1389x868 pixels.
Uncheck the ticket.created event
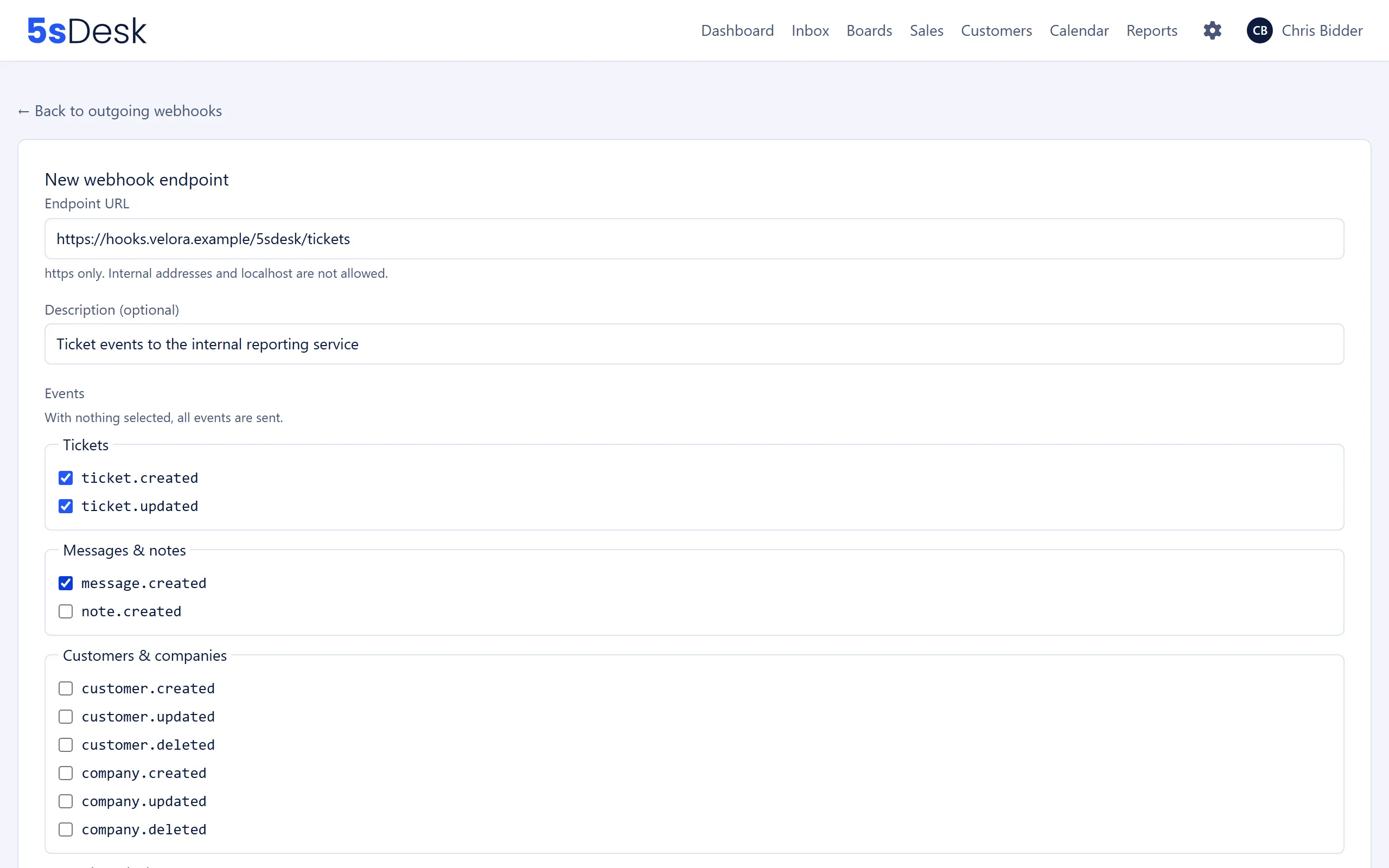pyautogui.click(x=66, y=477)
